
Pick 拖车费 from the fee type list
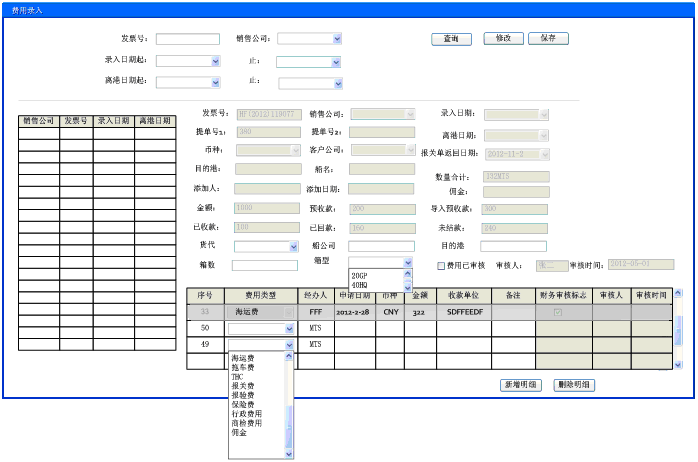click(x=243, y=367)
